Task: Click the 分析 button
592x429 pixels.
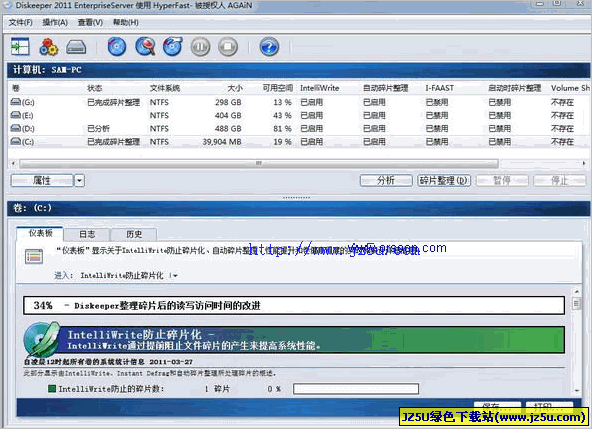Action: tap(386, 181)
